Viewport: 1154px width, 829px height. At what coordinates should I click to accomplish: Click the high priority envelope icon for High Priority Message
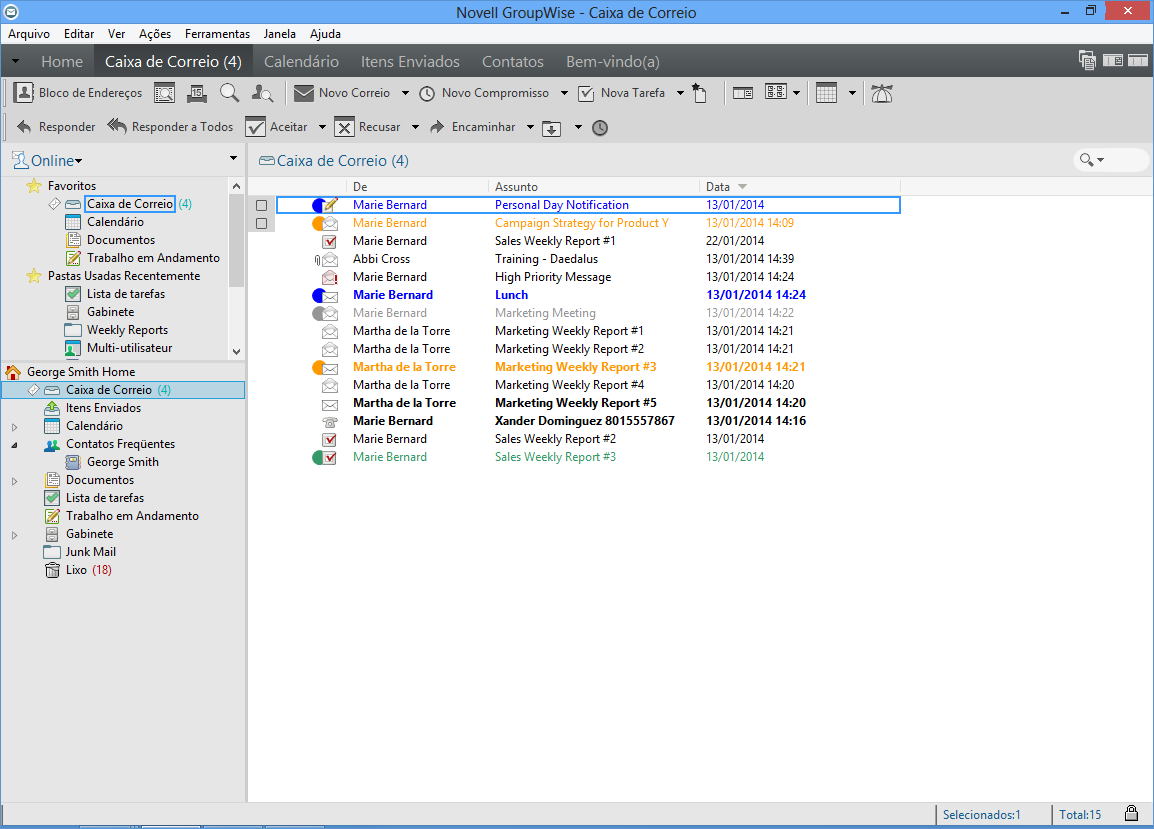coord(330,277)
